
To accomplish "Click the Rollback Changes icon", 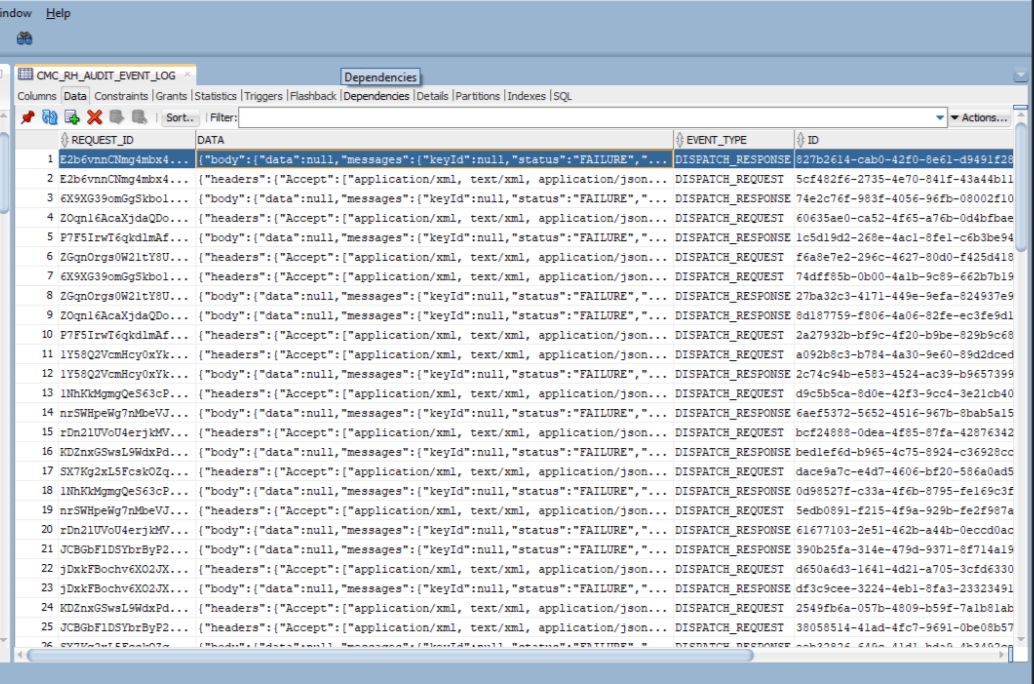I will pos(139,117).
